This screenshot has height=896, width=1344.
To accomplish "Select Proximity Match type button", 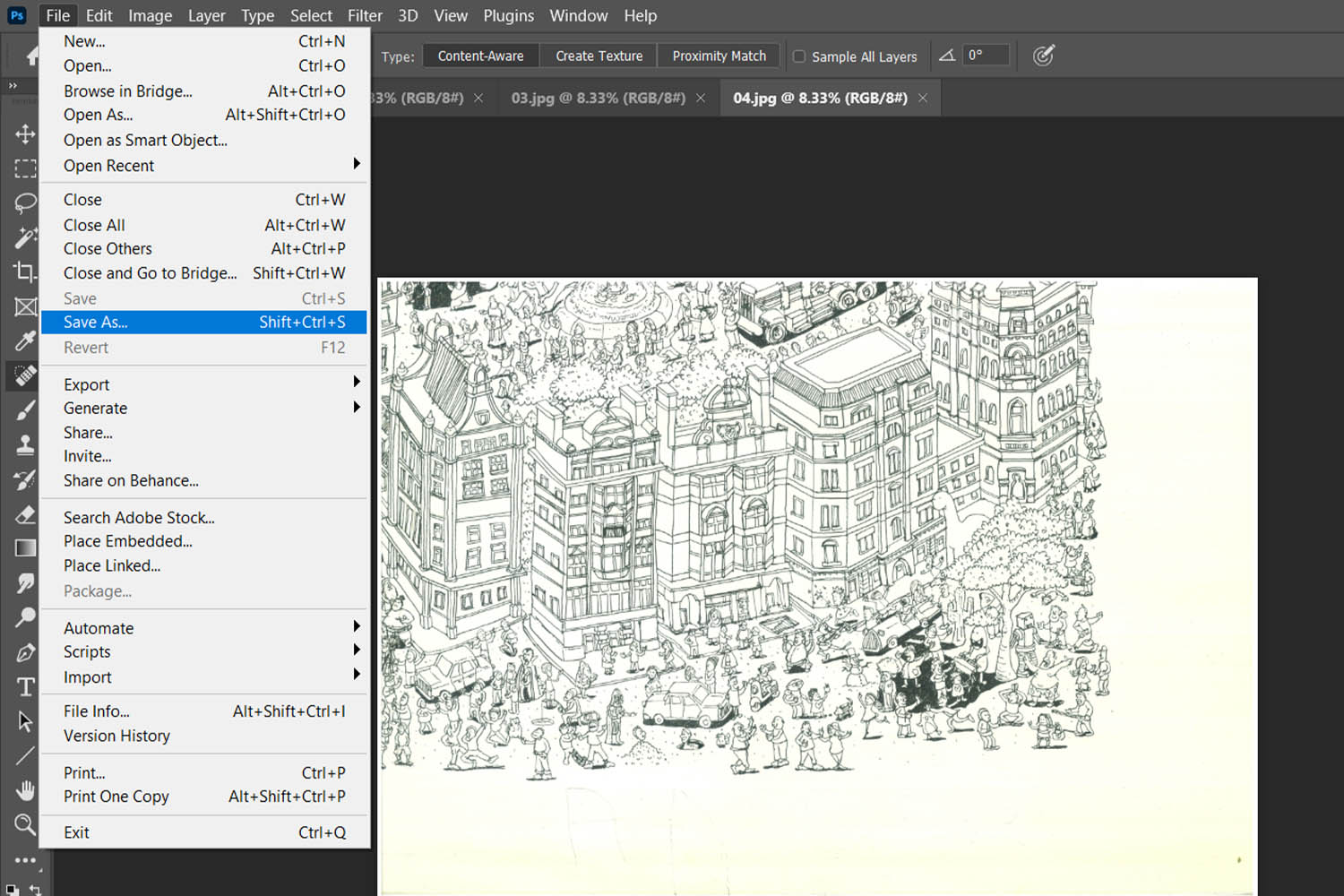I will pos(719,56).
